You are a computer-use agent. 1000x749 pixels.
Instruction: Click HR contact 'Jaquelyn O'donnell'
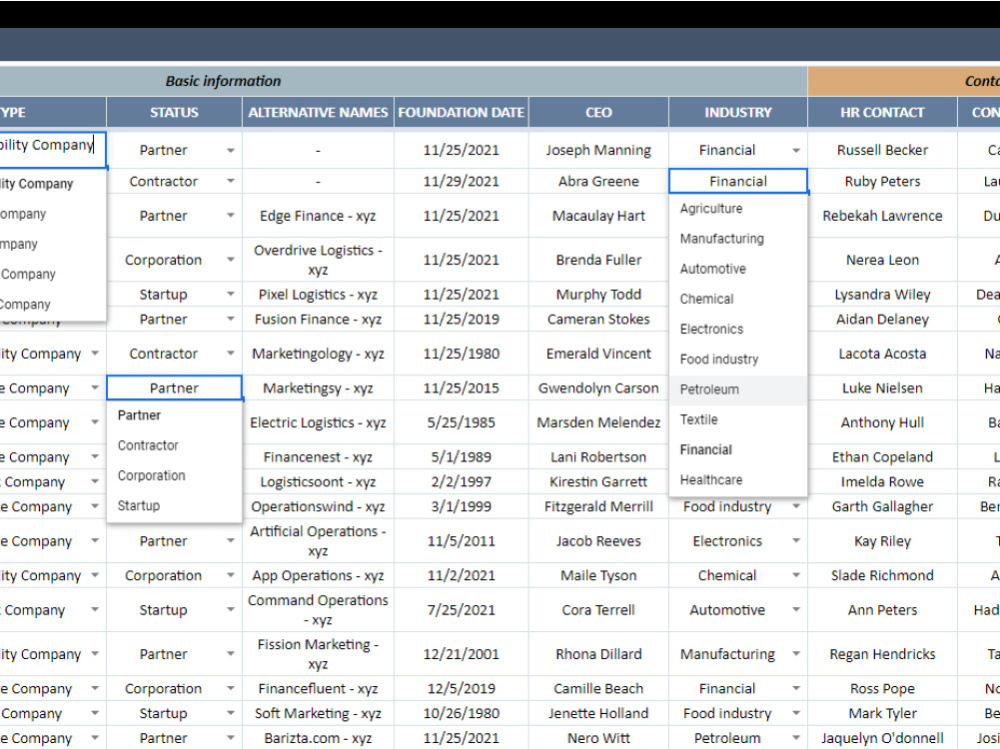coord(882,738)
